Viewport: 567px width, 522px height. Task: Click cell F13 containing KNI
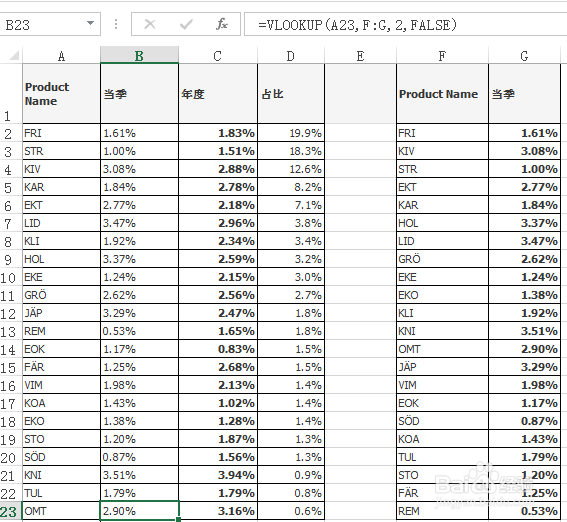[442, 331]
